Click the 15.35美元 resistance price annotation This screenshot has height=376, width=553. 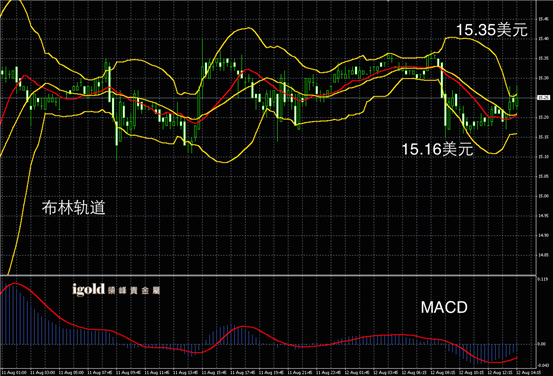pyautogui.click(x=492, y=30)
